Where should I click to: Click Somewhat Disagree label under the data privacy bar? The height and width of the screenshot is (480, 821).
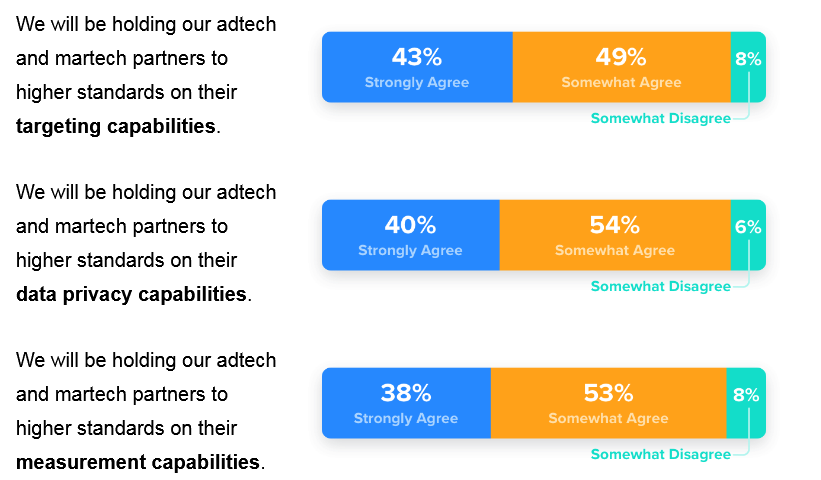pos(660,286)
